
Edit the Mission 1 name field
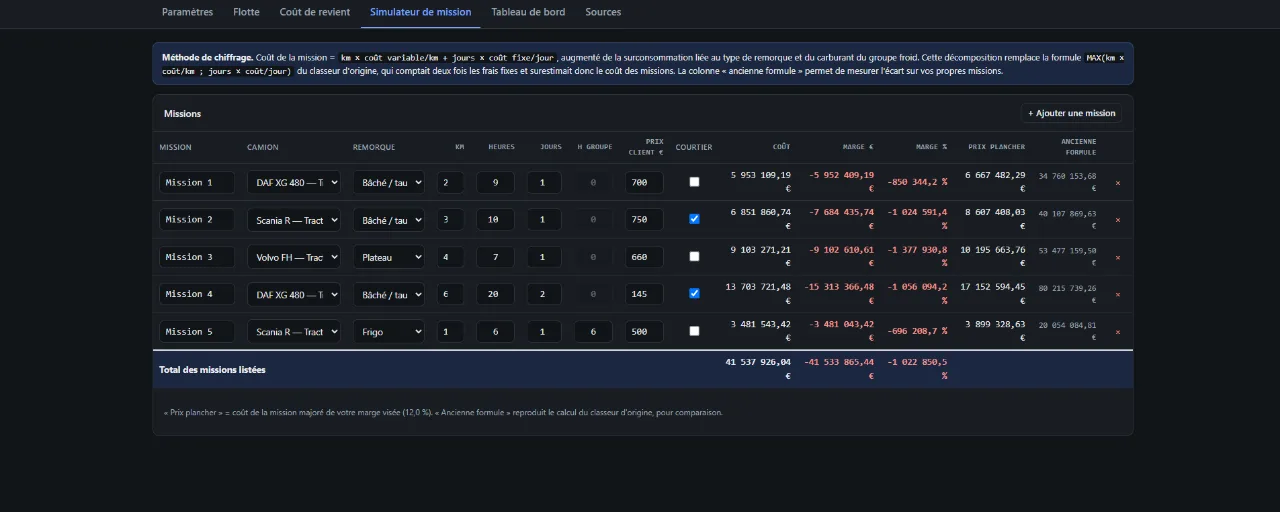pyautogui.click(x=197, y=182)
